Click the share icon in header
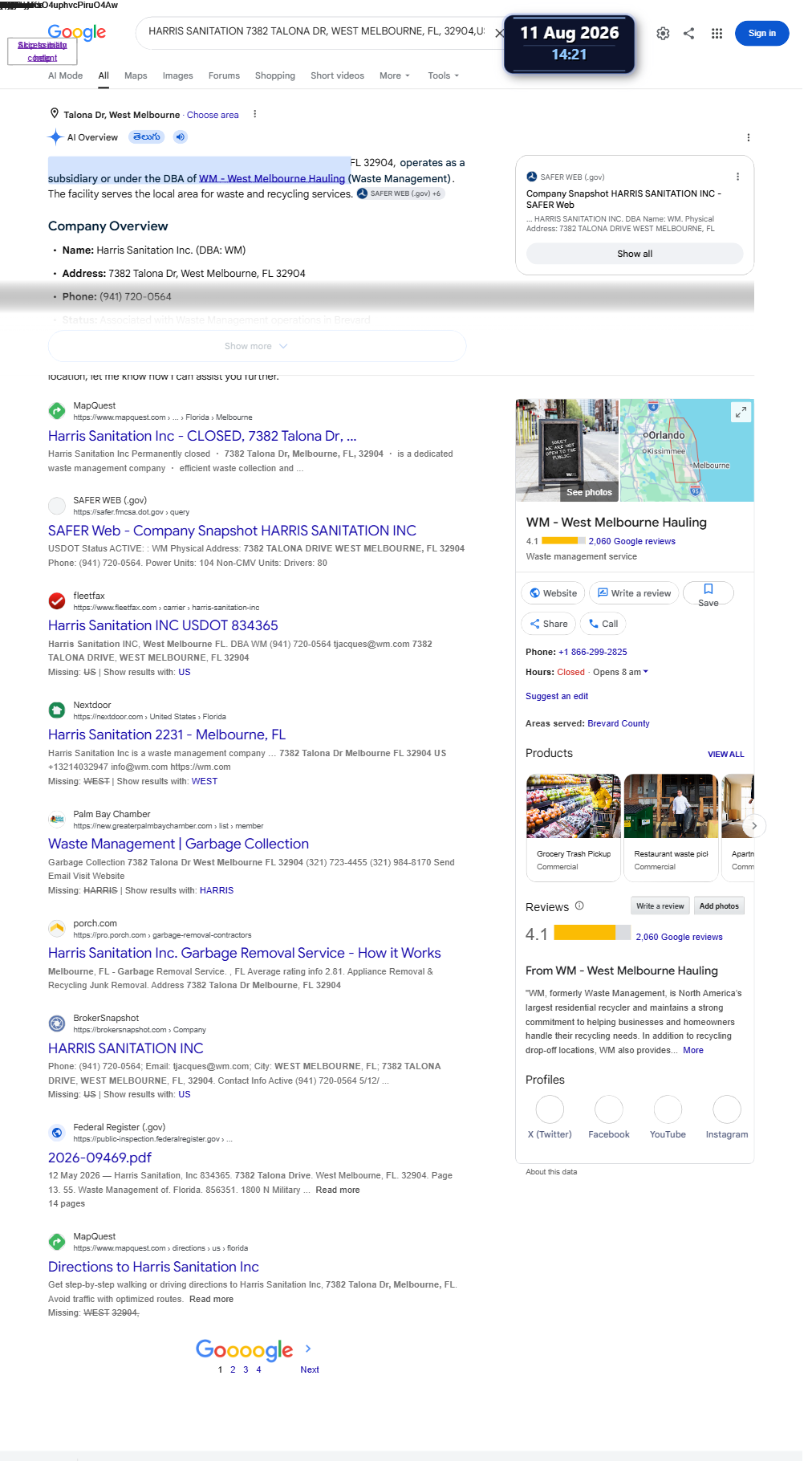 click(x=688, y=34)
